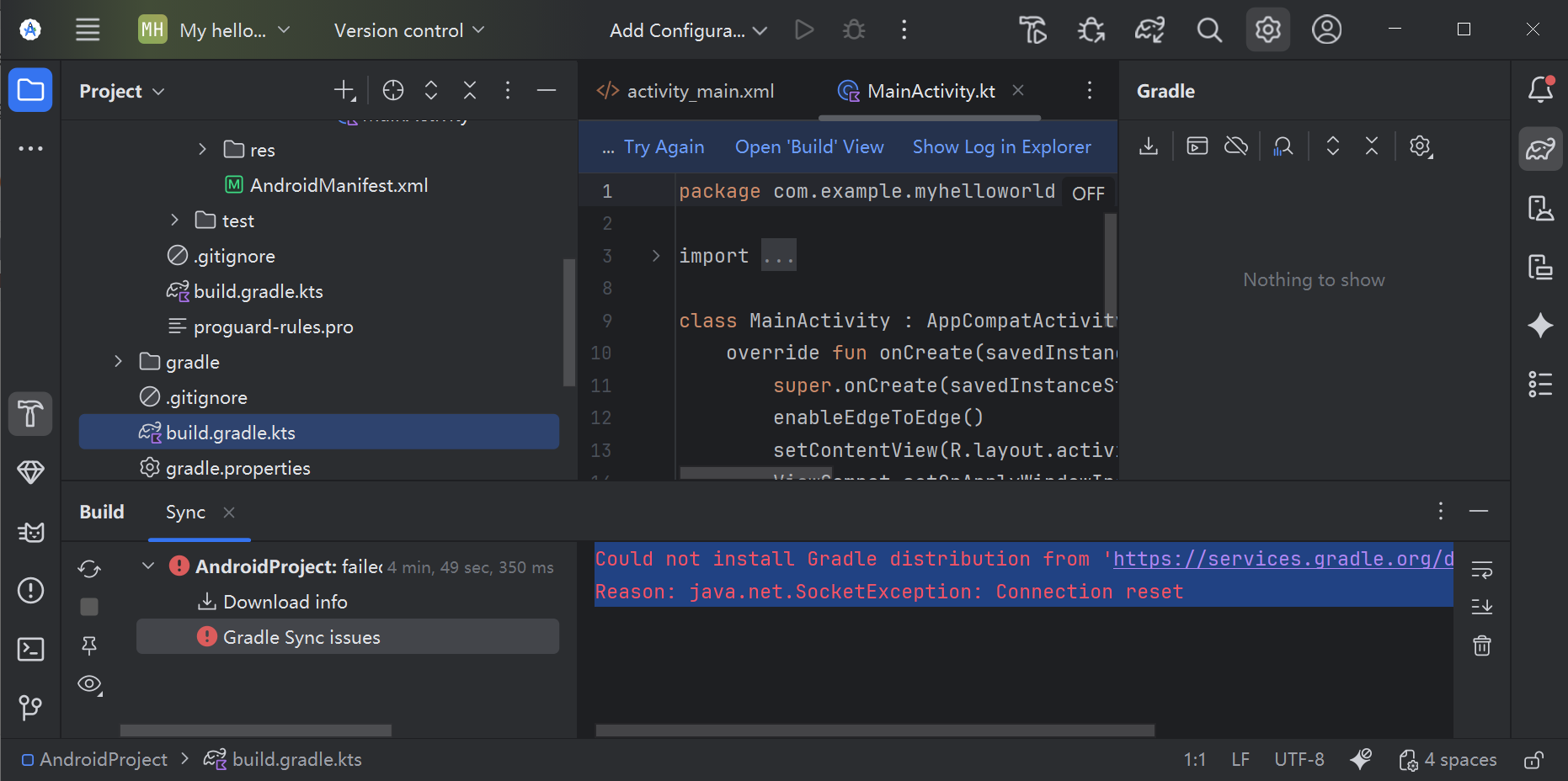Toggle read-only lock in status bar

tap(1533, 760)
